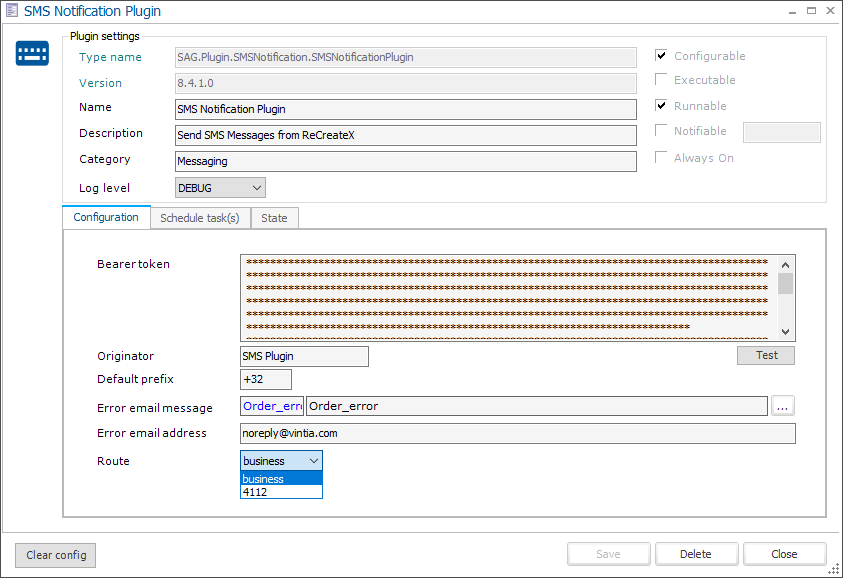Switch to the Schedule task(s) tab
The height and width of the screenshot is (578, 843).
click(199, 217)
